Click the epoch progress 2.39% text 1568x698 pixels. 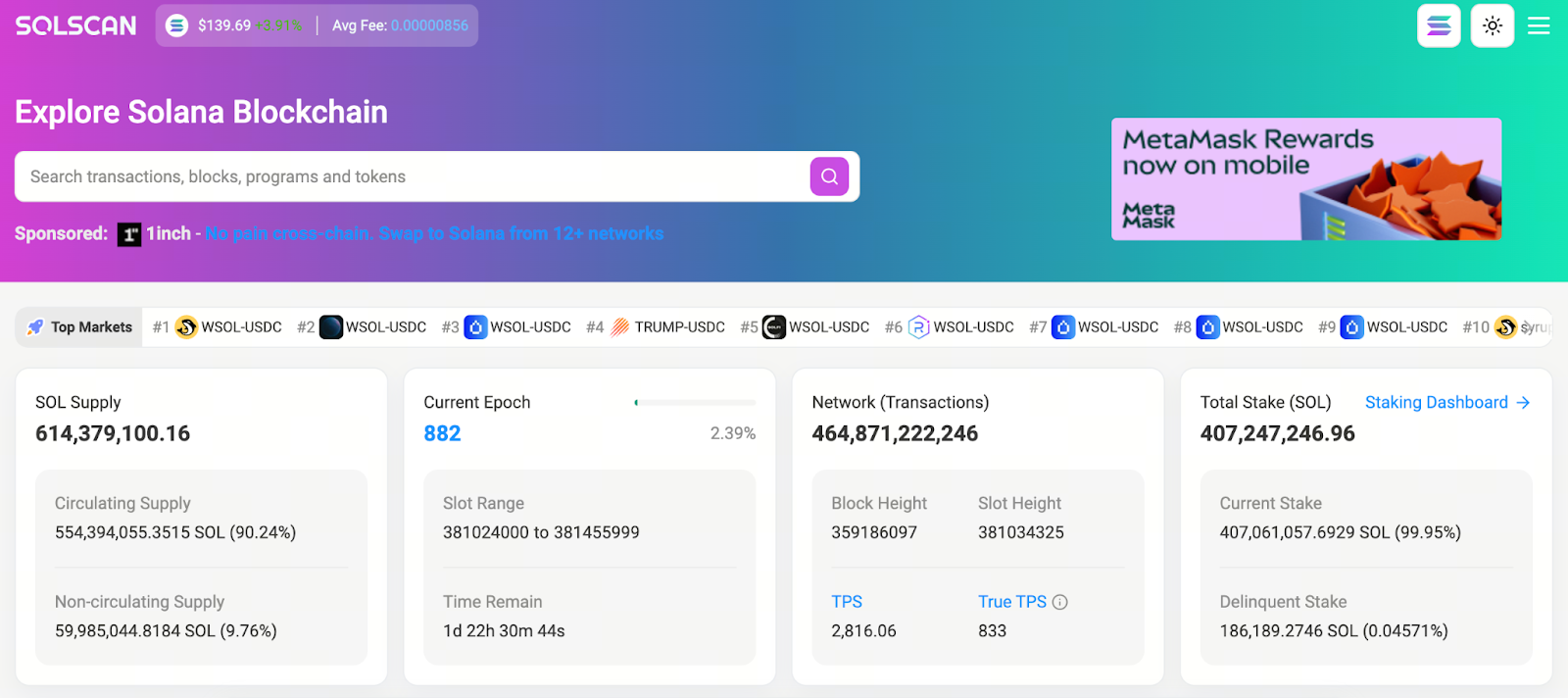tap(733, 433)
